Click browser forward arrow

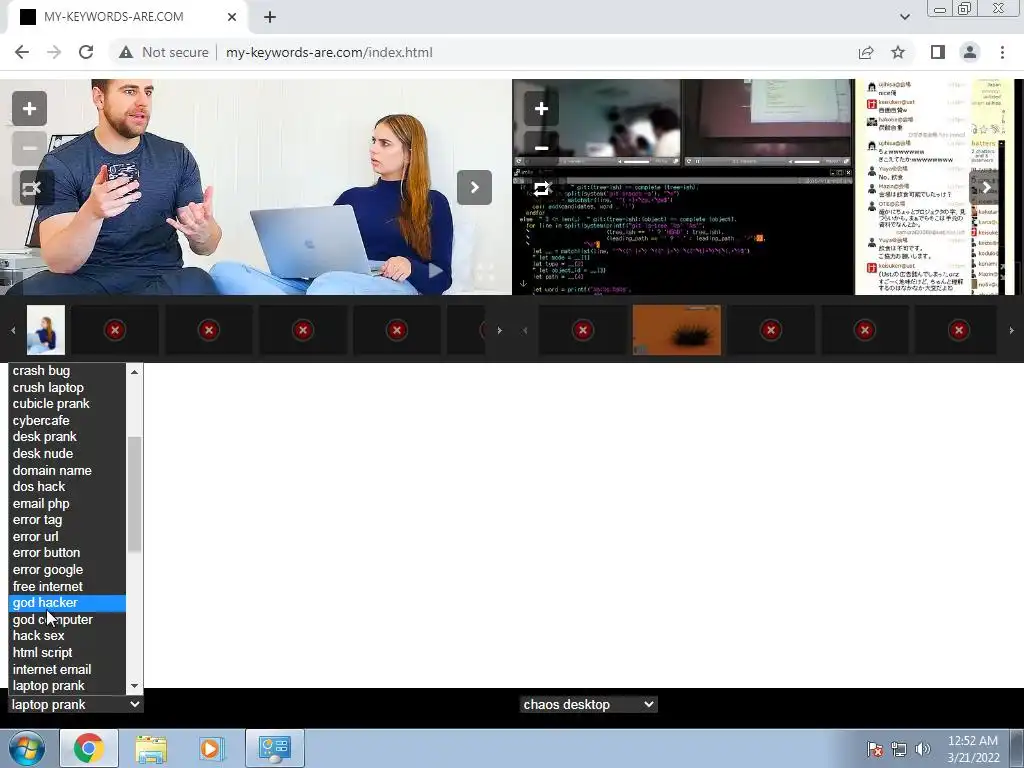tap(54, 52)
